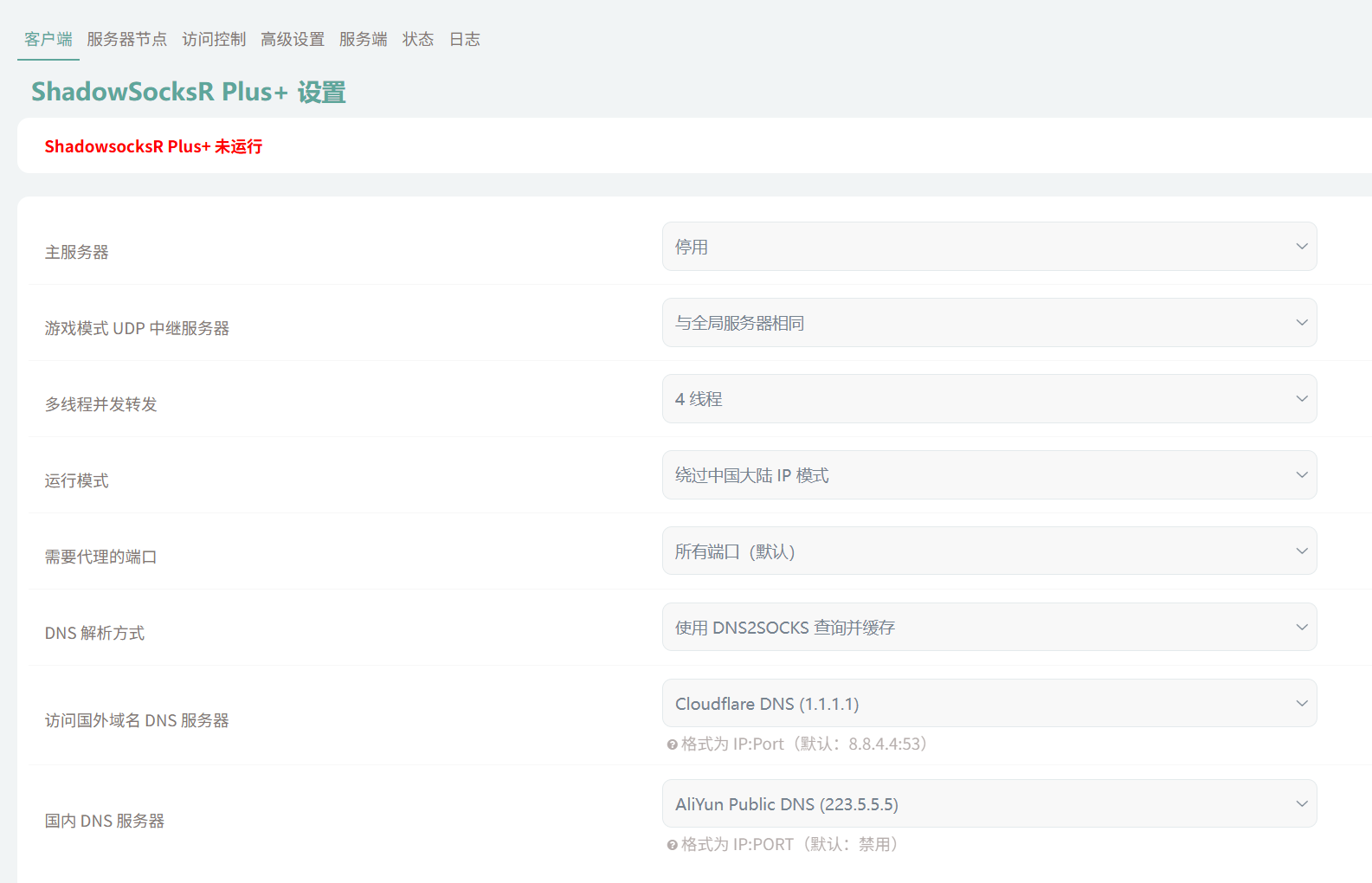Click the hint text 默认：8.8.4.4:53

[x=860, y=744]
